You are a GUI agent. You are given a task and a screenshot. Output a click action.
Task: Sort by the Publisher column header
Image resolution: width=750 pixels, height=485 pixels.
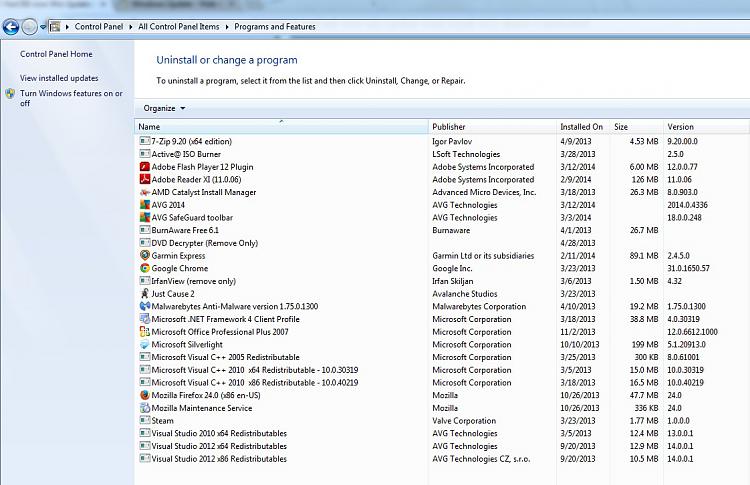click(x=493, y=127)
